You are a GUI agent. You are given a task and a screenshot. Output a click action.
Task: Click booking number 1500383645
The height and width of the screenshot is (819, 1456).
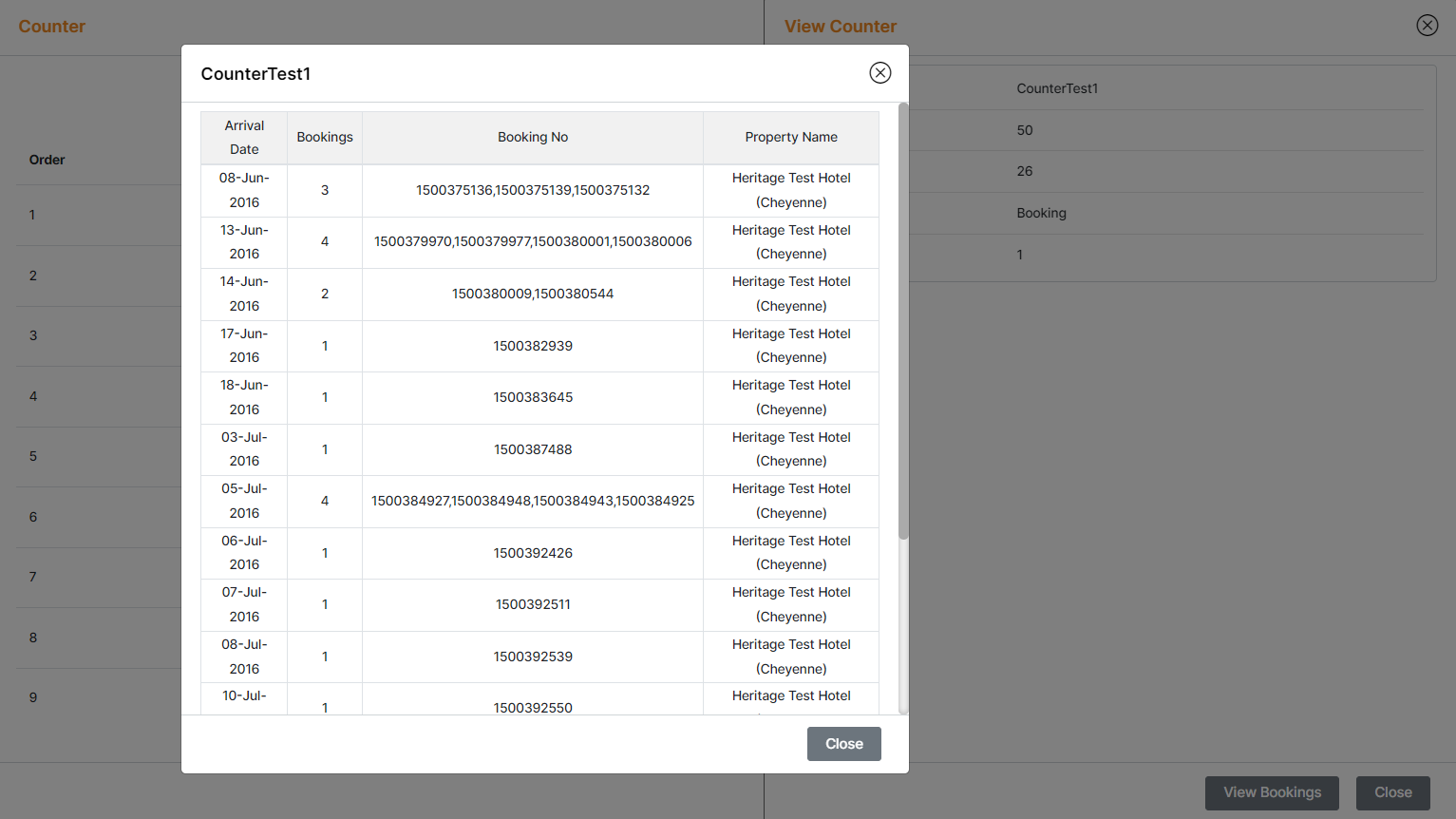pos(533,397)
